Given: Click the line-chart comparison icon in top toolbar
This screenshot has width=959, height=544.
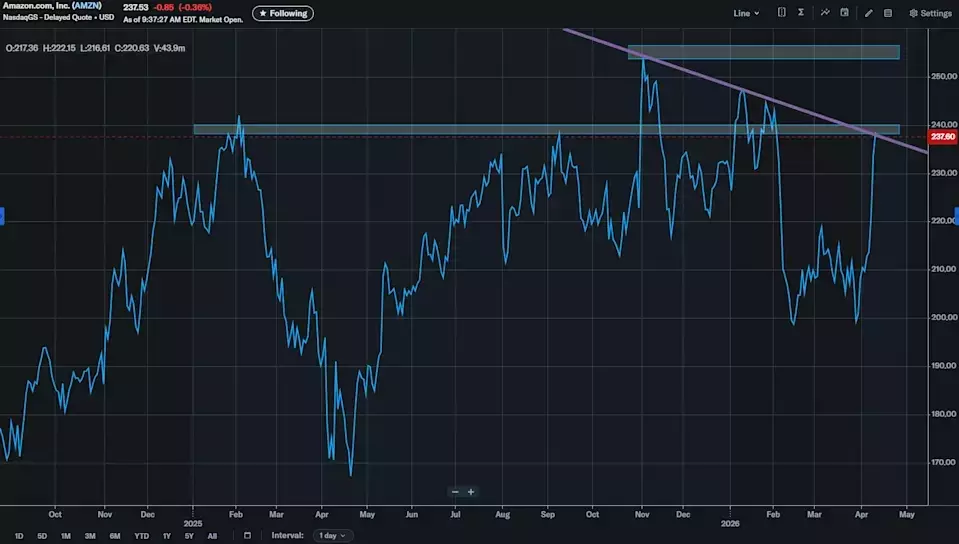Looking at the screenshot, I should coord(824,13).
